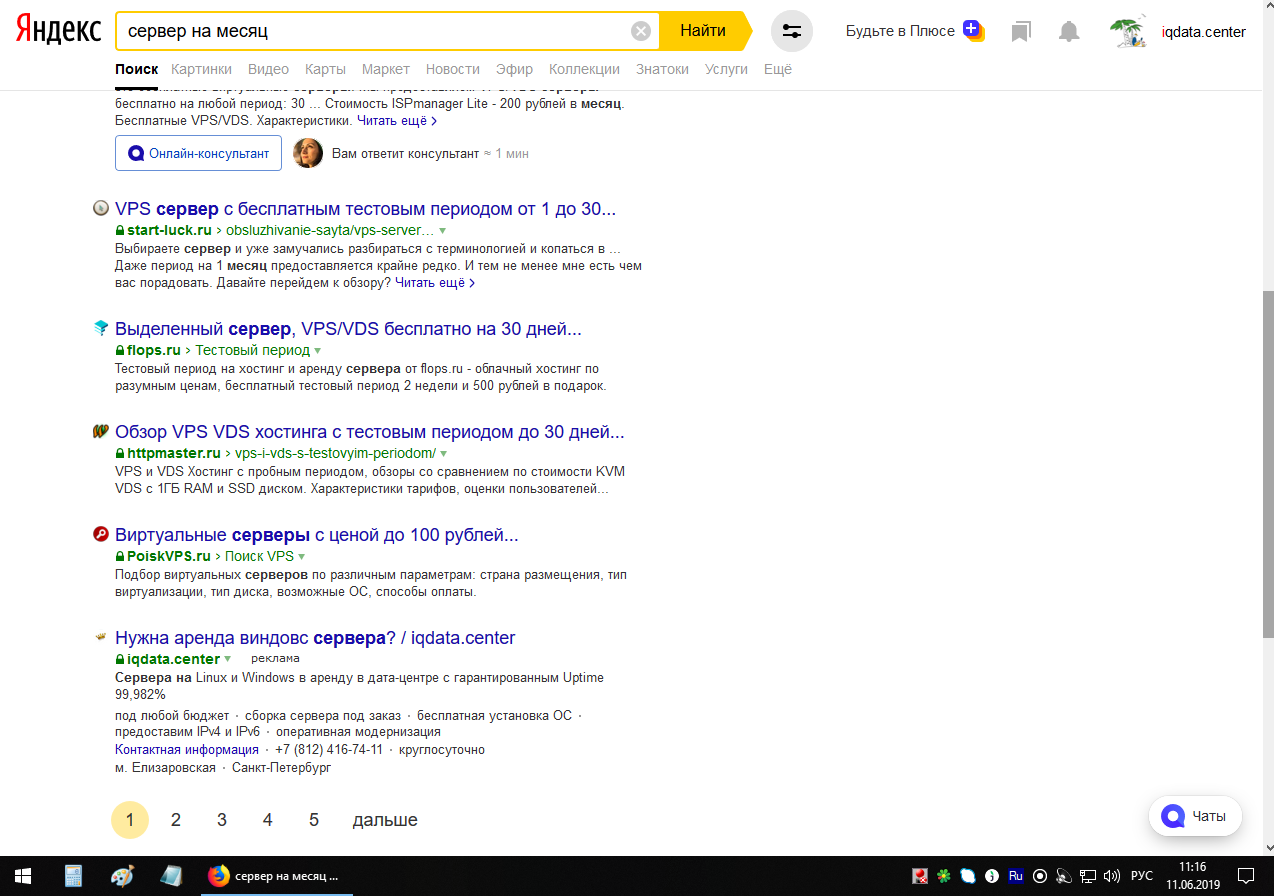Screen dimensions: 1274x896
Task: Switch to the Новости tab
Action: pyautogui.click(x=453, y=69)
